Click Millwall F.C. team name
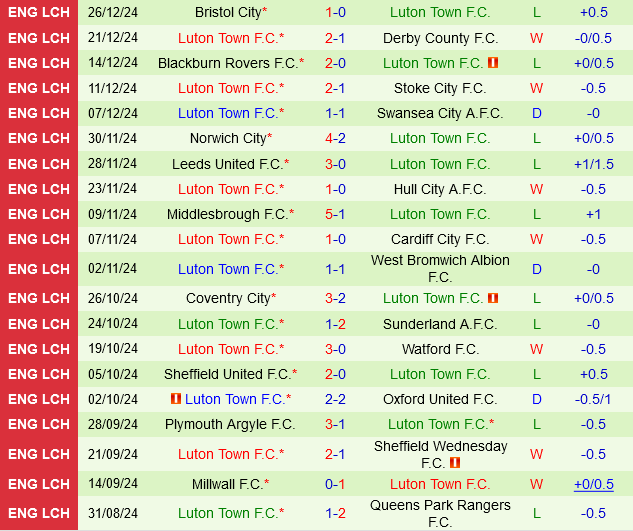The width and height of the screenshot is (633, 531). [x=228, y=484]
